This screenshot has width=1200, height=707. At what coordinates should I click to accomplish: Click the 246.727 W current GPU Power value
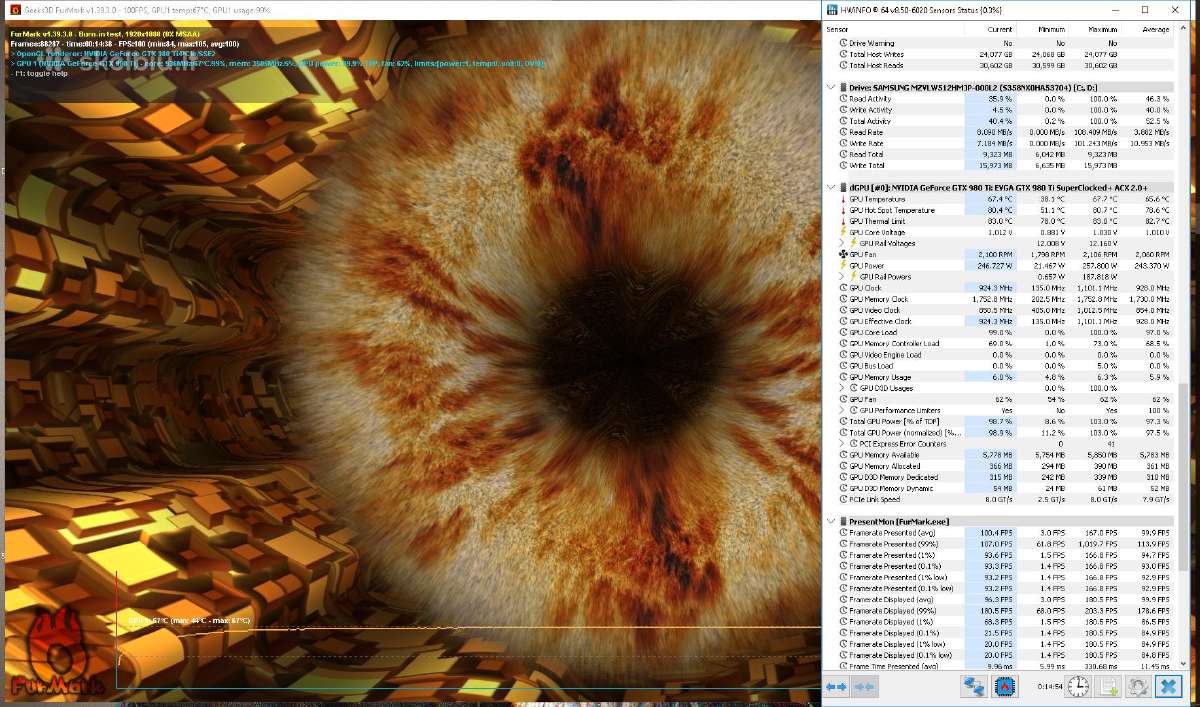tap(993, 266)
